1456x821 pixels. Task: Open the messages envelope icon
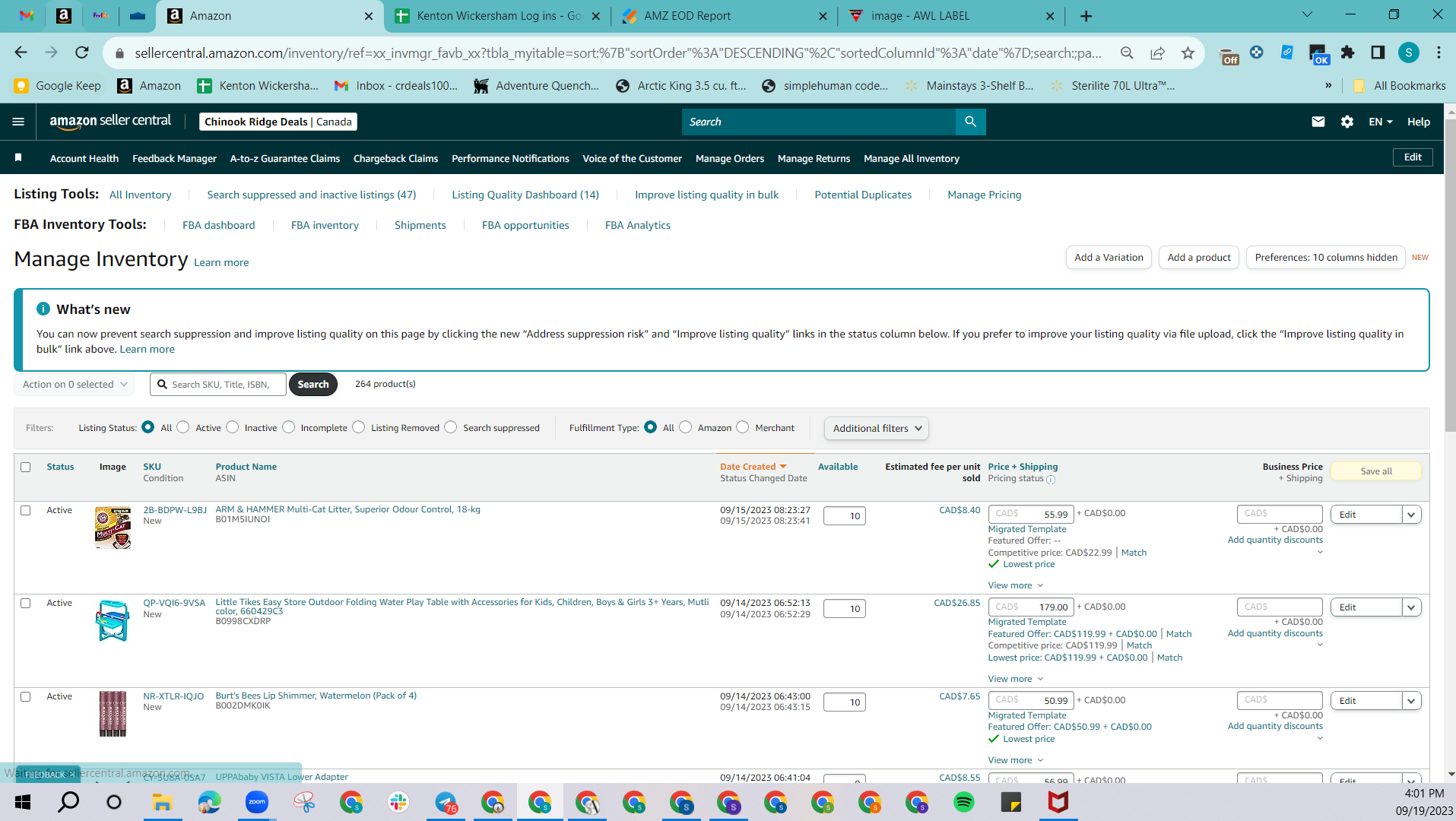pyautogui.click(x=1318, y=122)
